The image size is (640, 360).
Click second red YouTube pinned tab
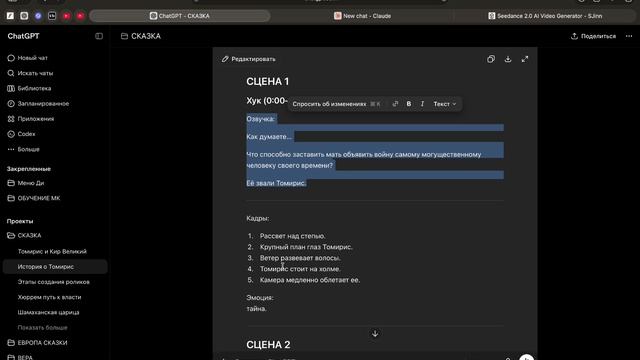80,16
